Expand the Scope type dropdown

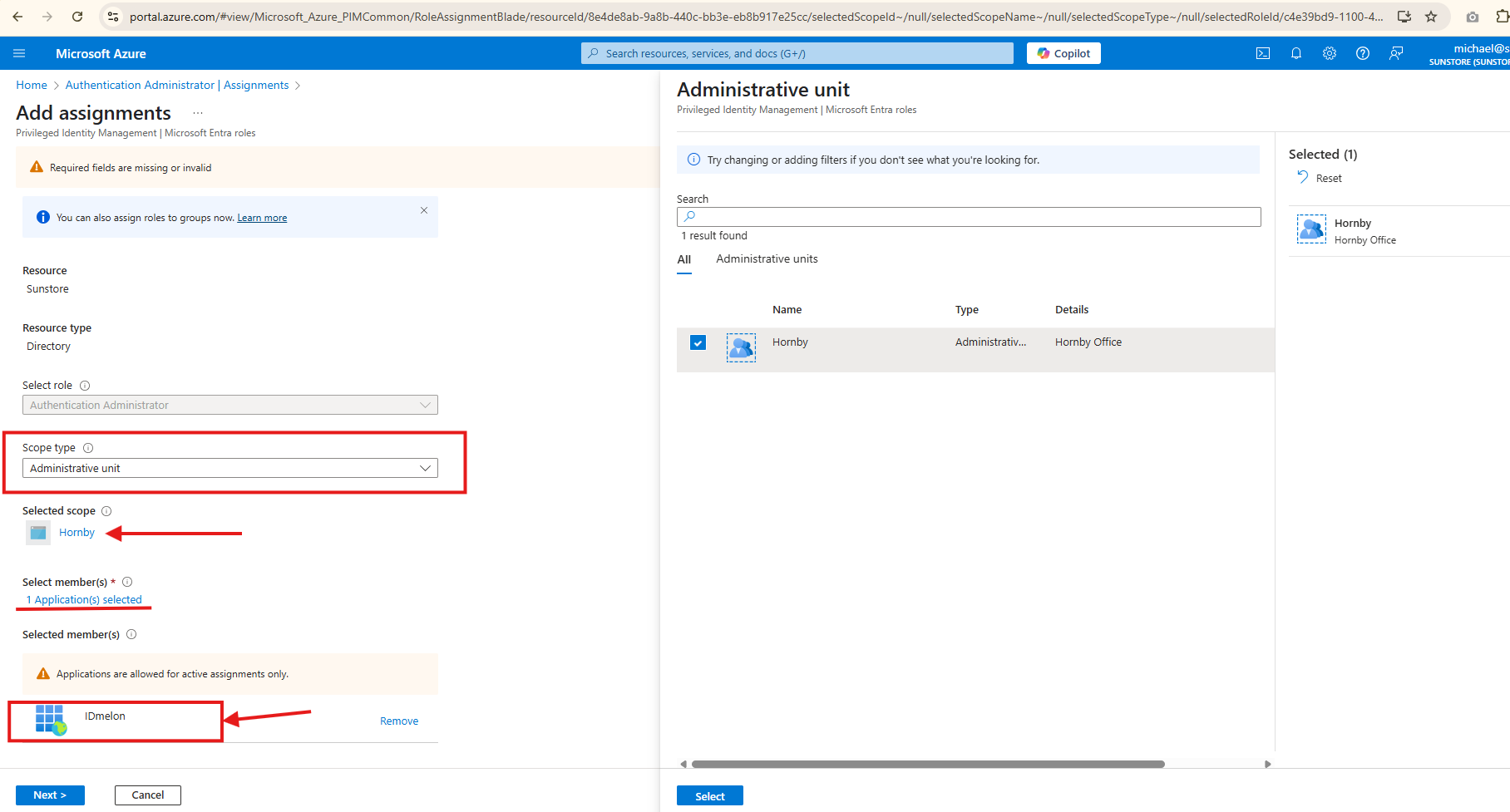230,468
